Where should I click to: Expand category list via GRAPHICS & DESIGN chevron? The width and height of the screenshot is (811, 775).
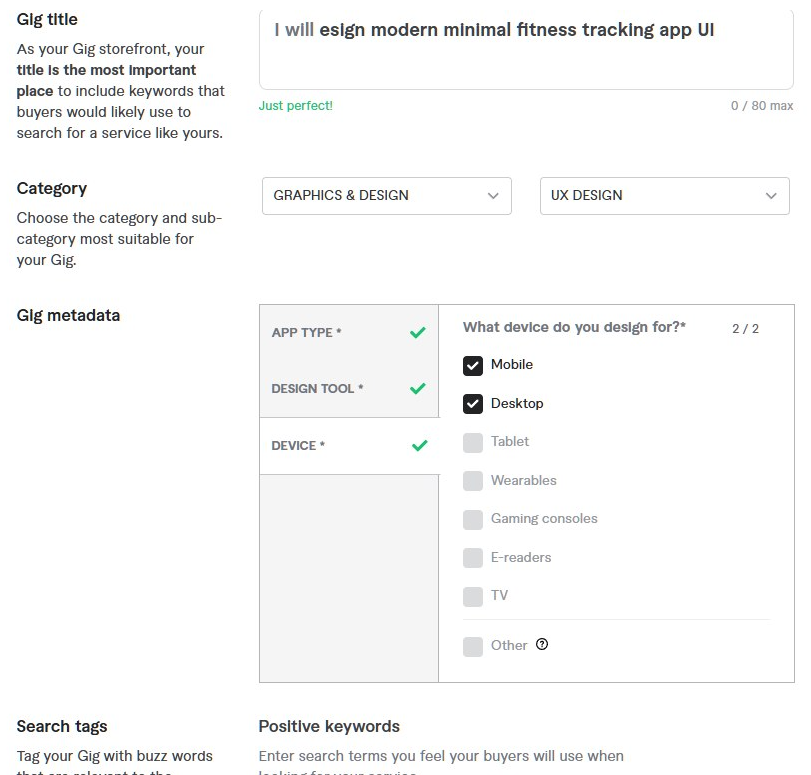[x=493, y=196]
